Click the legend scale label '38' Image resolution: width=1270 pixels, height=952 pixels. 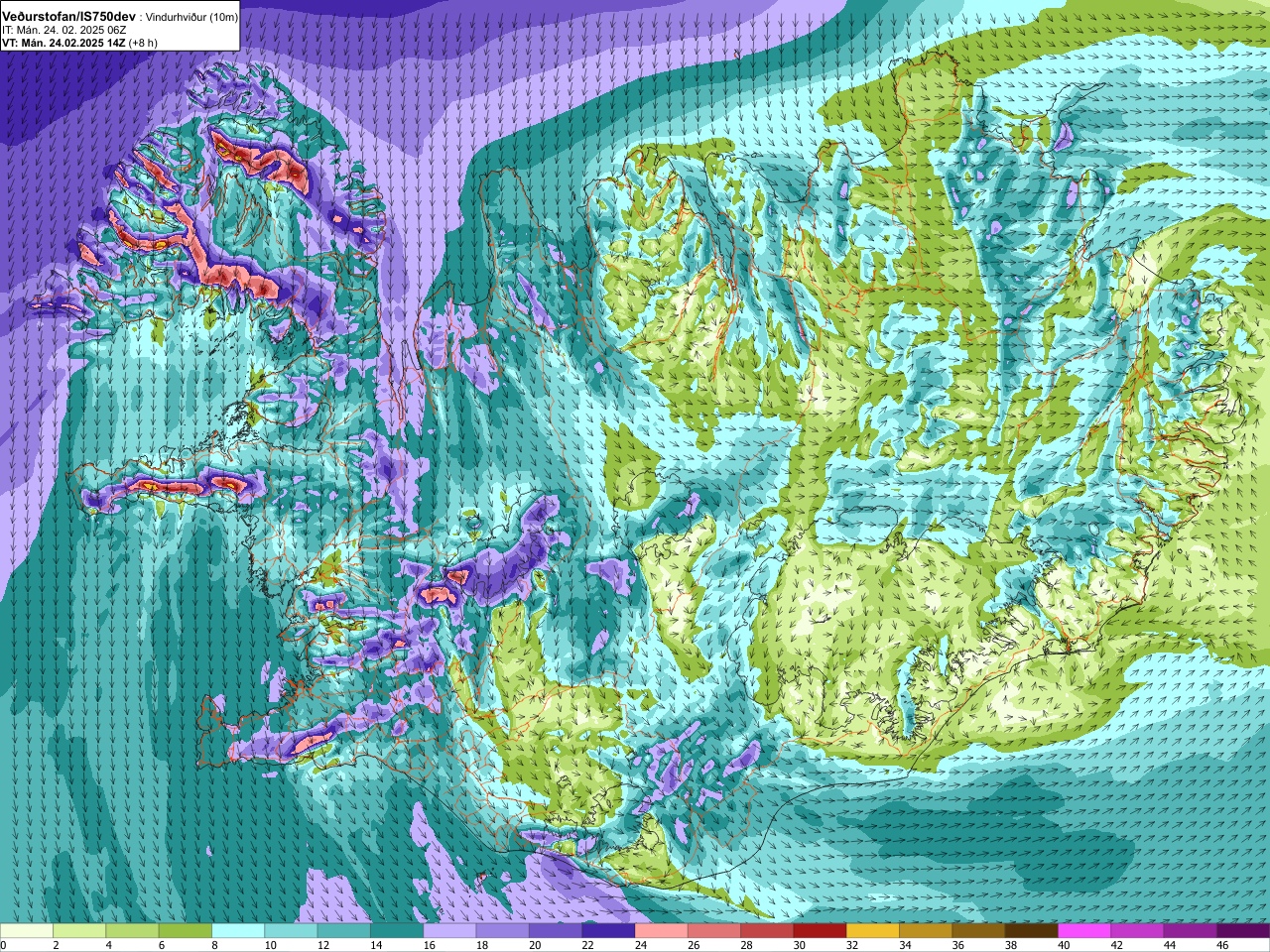[x=1009, y=946]
